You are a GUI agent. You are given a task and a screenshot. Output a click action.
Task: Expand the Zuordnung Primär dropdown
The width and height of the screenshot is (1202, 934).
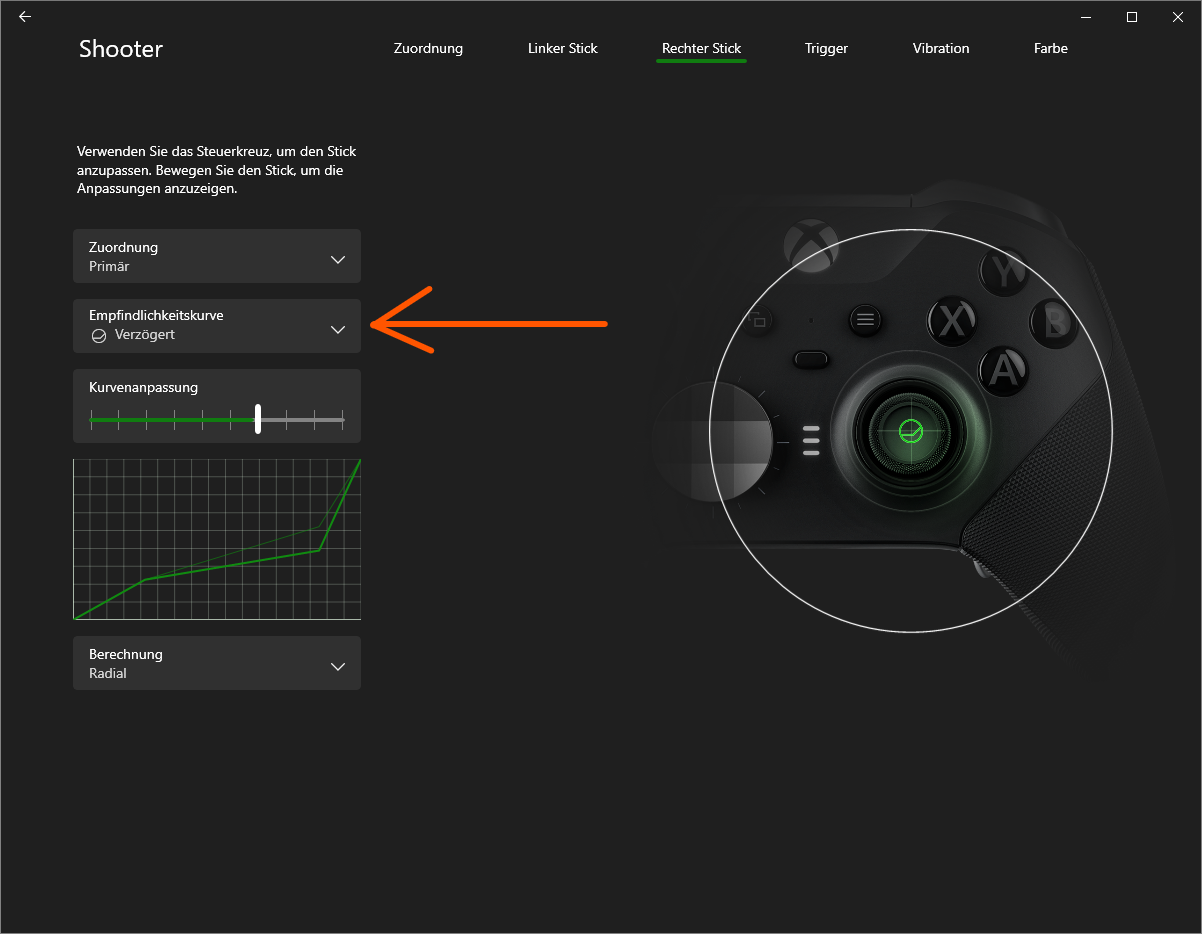pos(217,256)
